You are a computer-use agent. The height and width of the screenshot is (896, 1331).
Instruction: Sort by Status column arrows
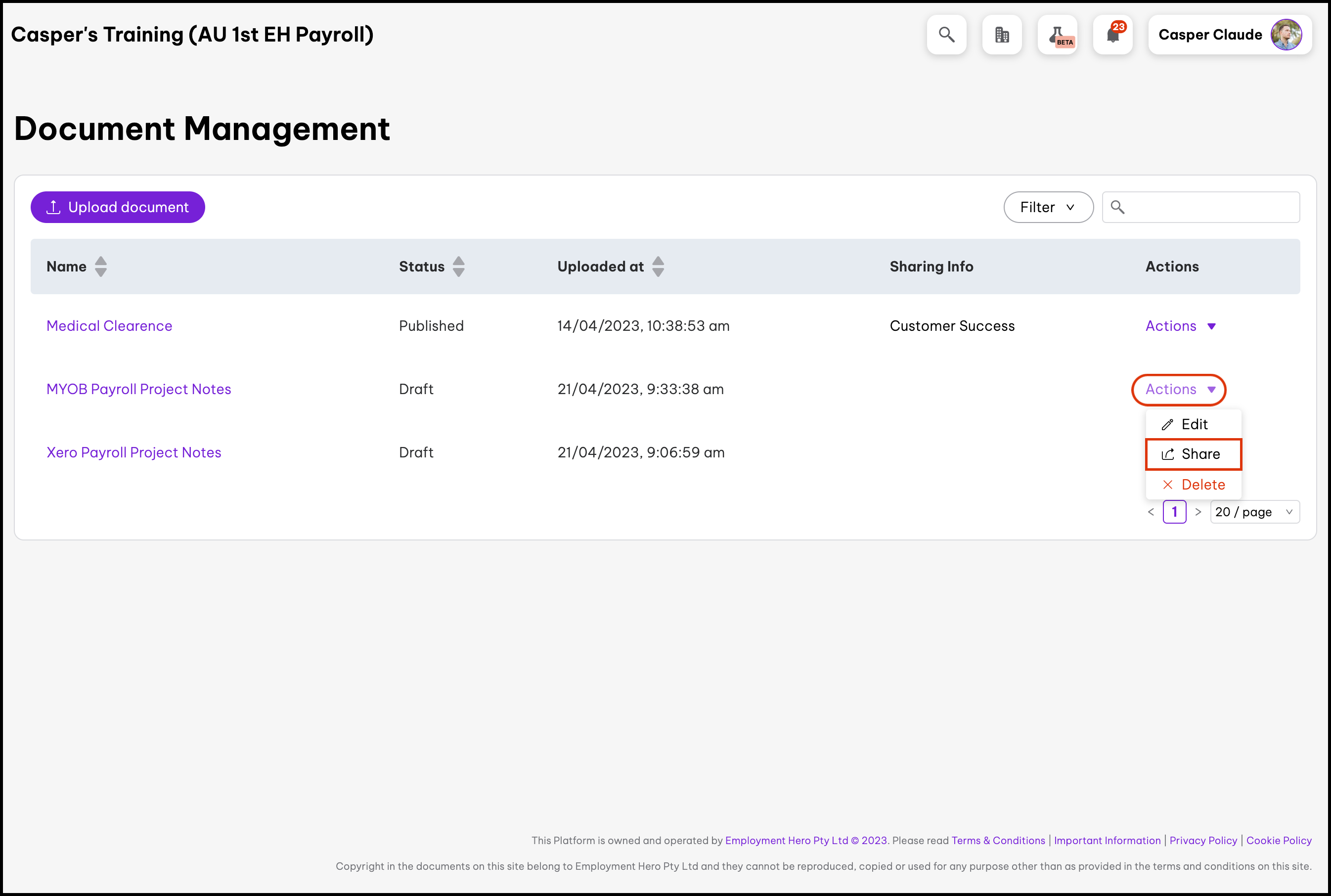click(458, 267)
